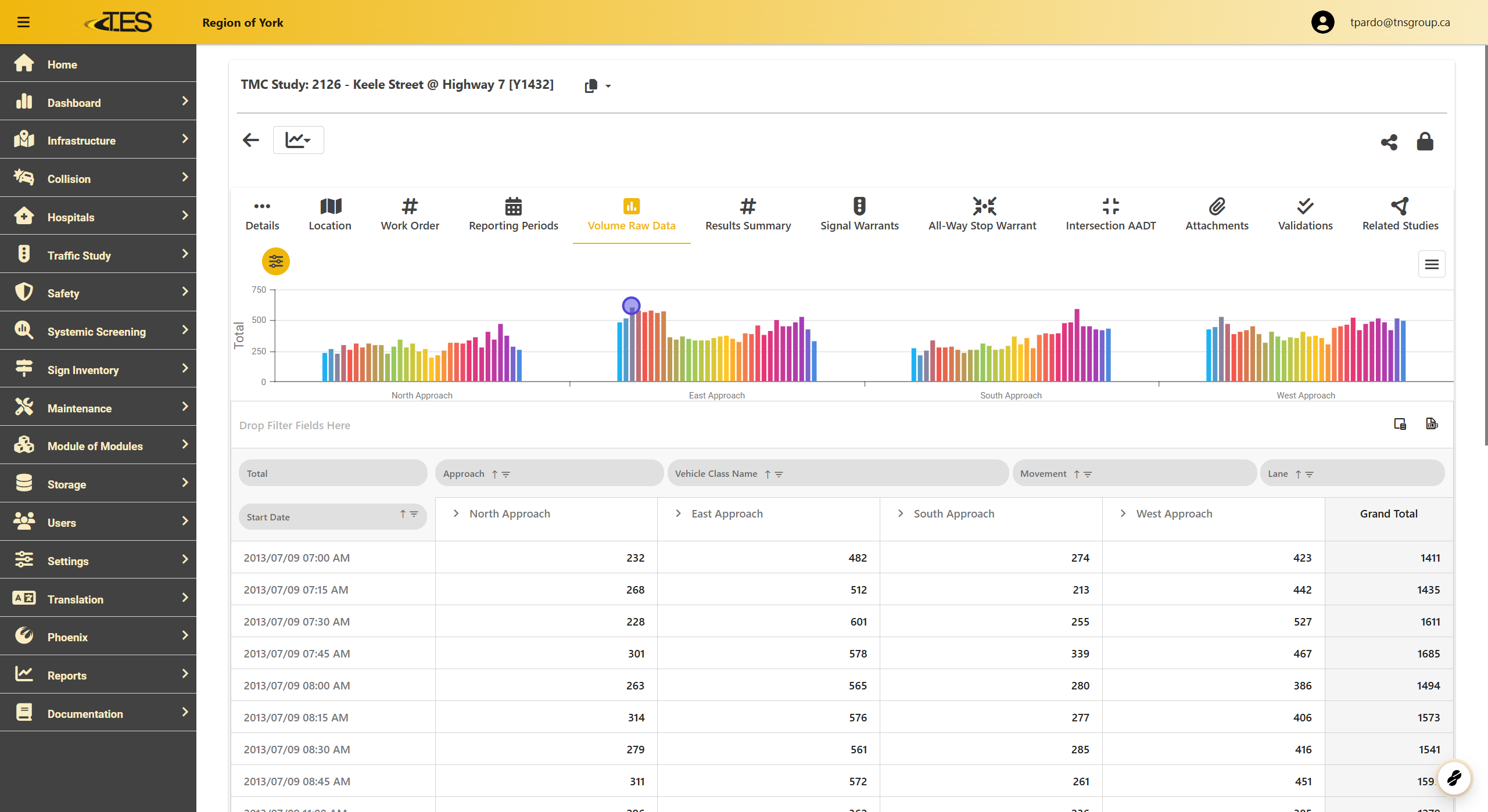Open the copy study dropdown arrow
Image resolution: width=1488 pixels, height=812 pixels.
[608, 86]
